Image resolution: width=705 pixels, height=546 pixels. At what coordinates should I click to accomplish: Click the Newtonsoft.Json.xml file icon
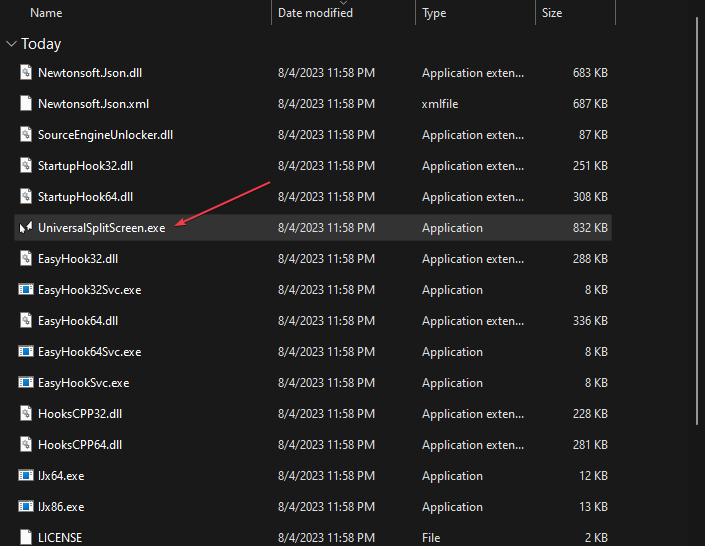point(26,104)
